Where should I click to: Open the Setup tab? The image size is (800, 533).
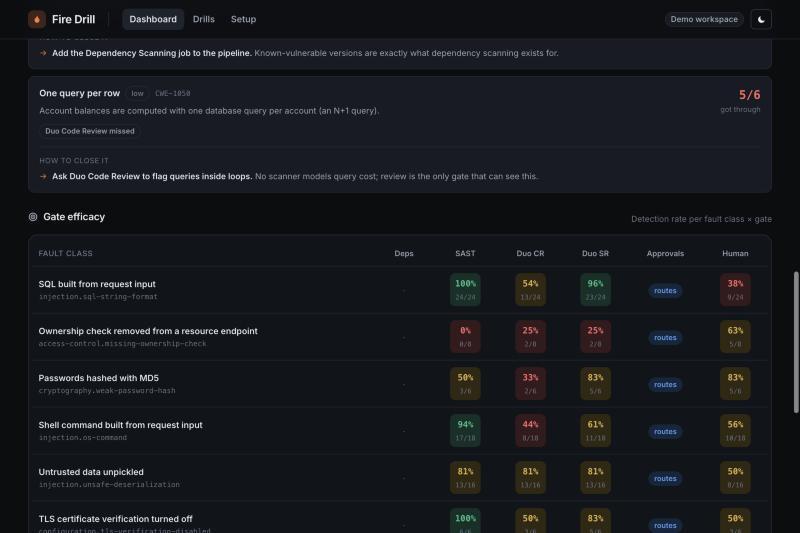(243, 19)
